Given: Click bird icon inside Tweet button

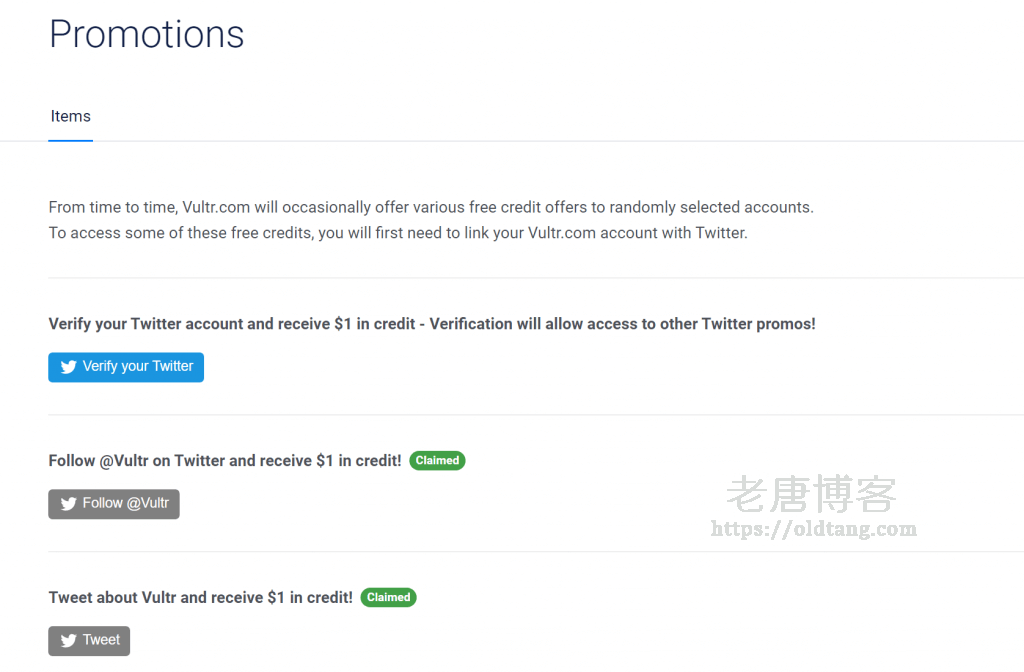Looking at the screenshot, I should pyautogui.click(x=69, y=641).
